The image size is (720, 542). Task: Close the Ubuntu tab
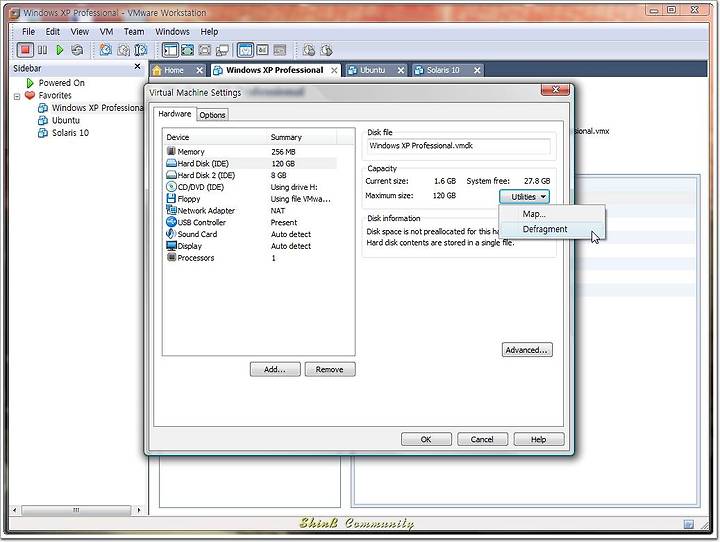tap(401, 70)
